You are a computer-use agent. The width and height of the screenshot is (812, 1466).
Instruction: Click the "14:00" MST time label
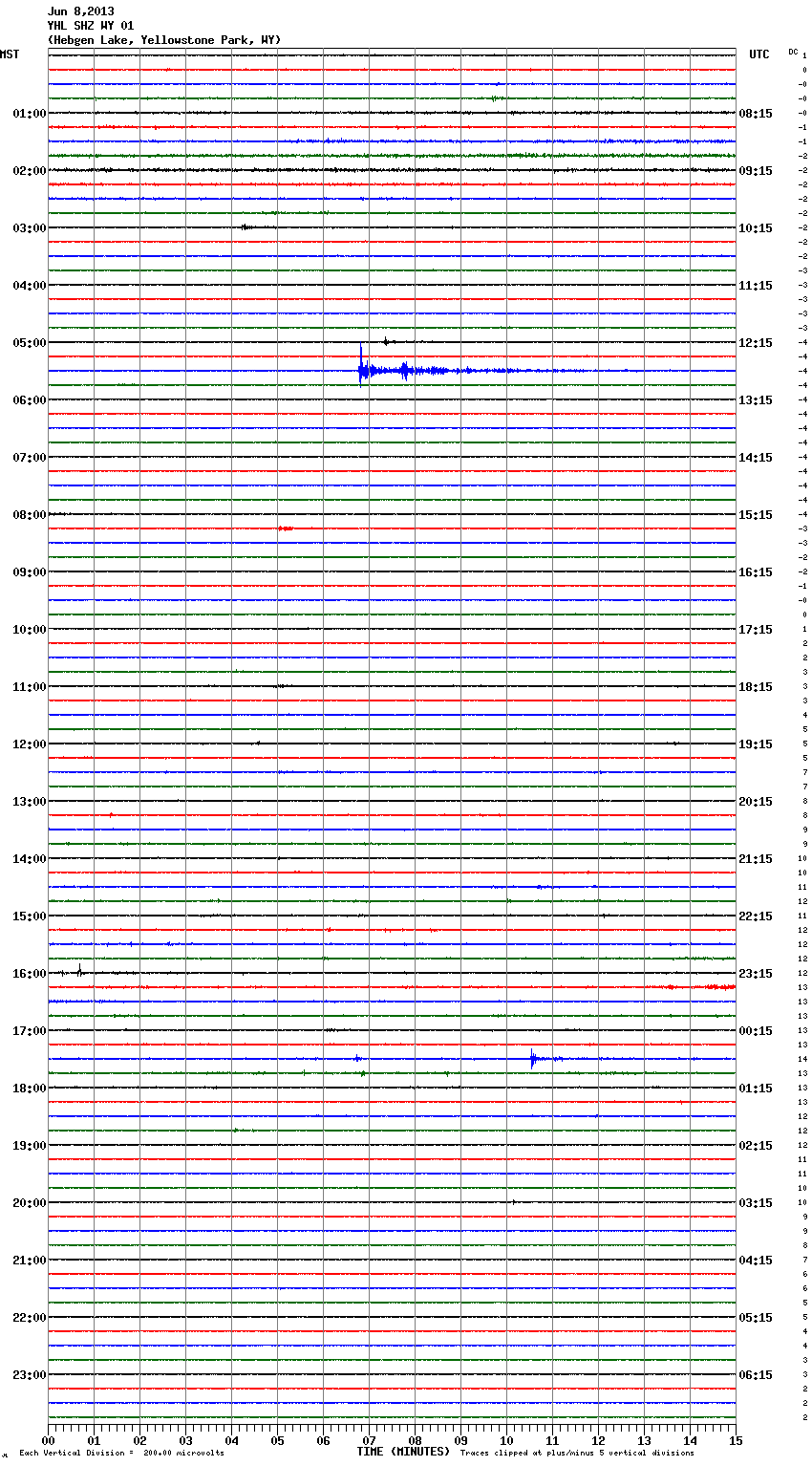tap(29, 859)
